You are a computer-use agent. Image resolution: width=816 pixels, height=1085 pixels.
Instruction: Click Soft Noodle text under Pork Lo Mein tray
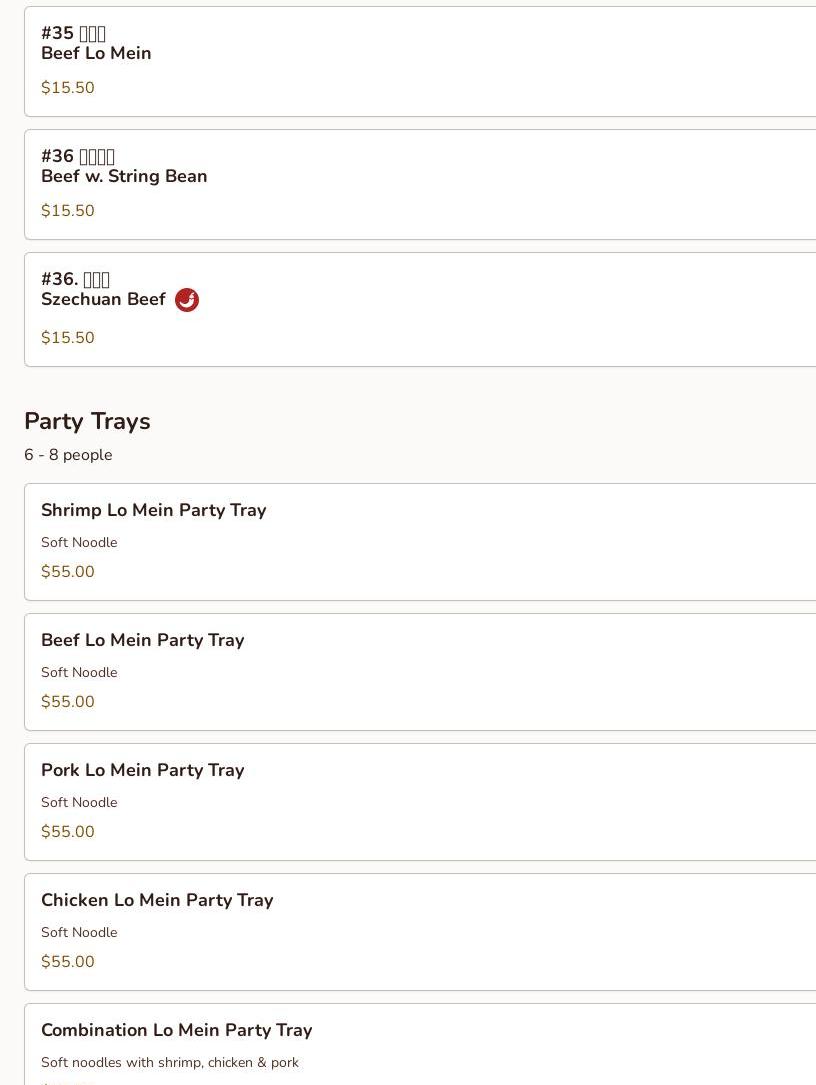coord(79,802)
